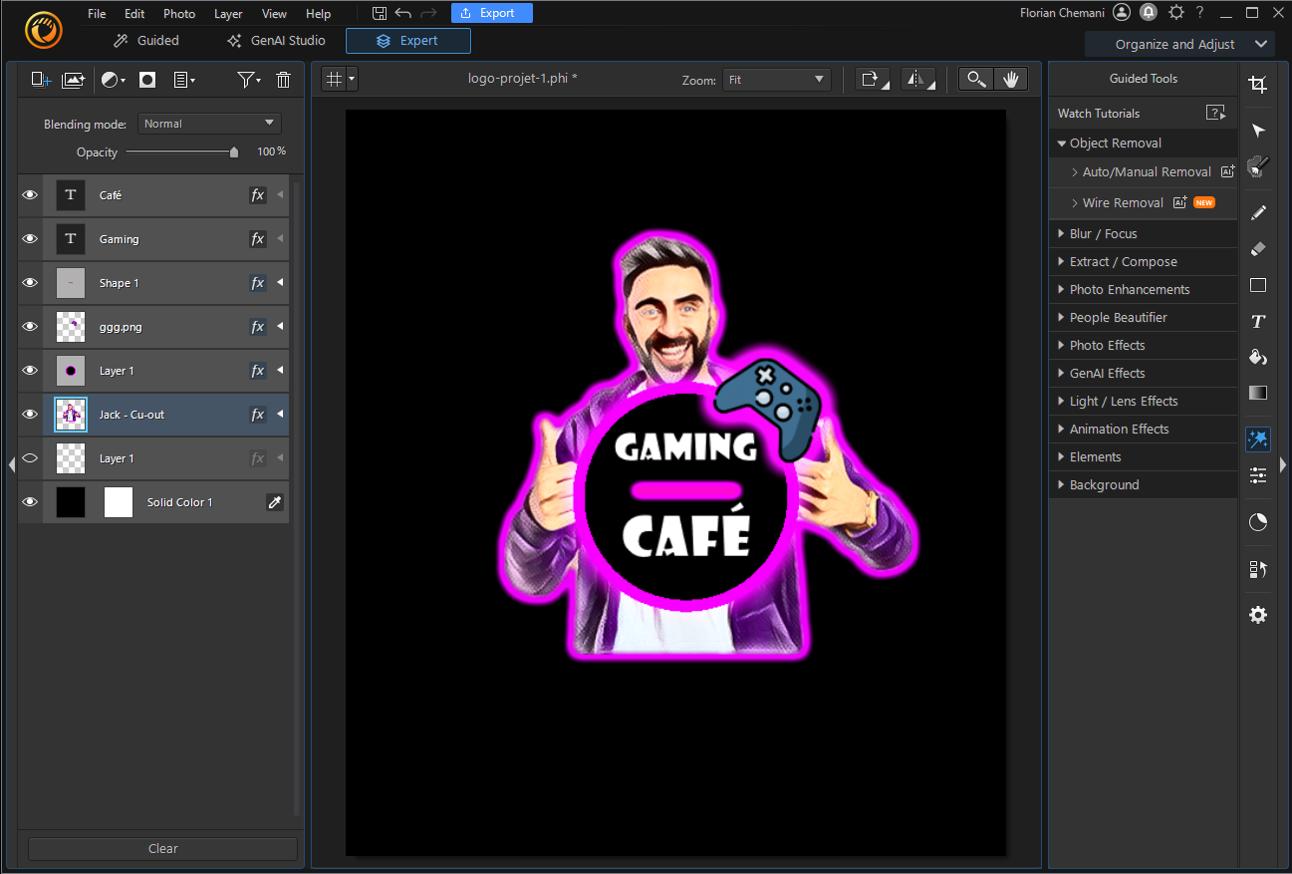This screenshot has width=1292, height=874.
Task: Open the Blending mode dropdown
Action: [x=208, y=122]
